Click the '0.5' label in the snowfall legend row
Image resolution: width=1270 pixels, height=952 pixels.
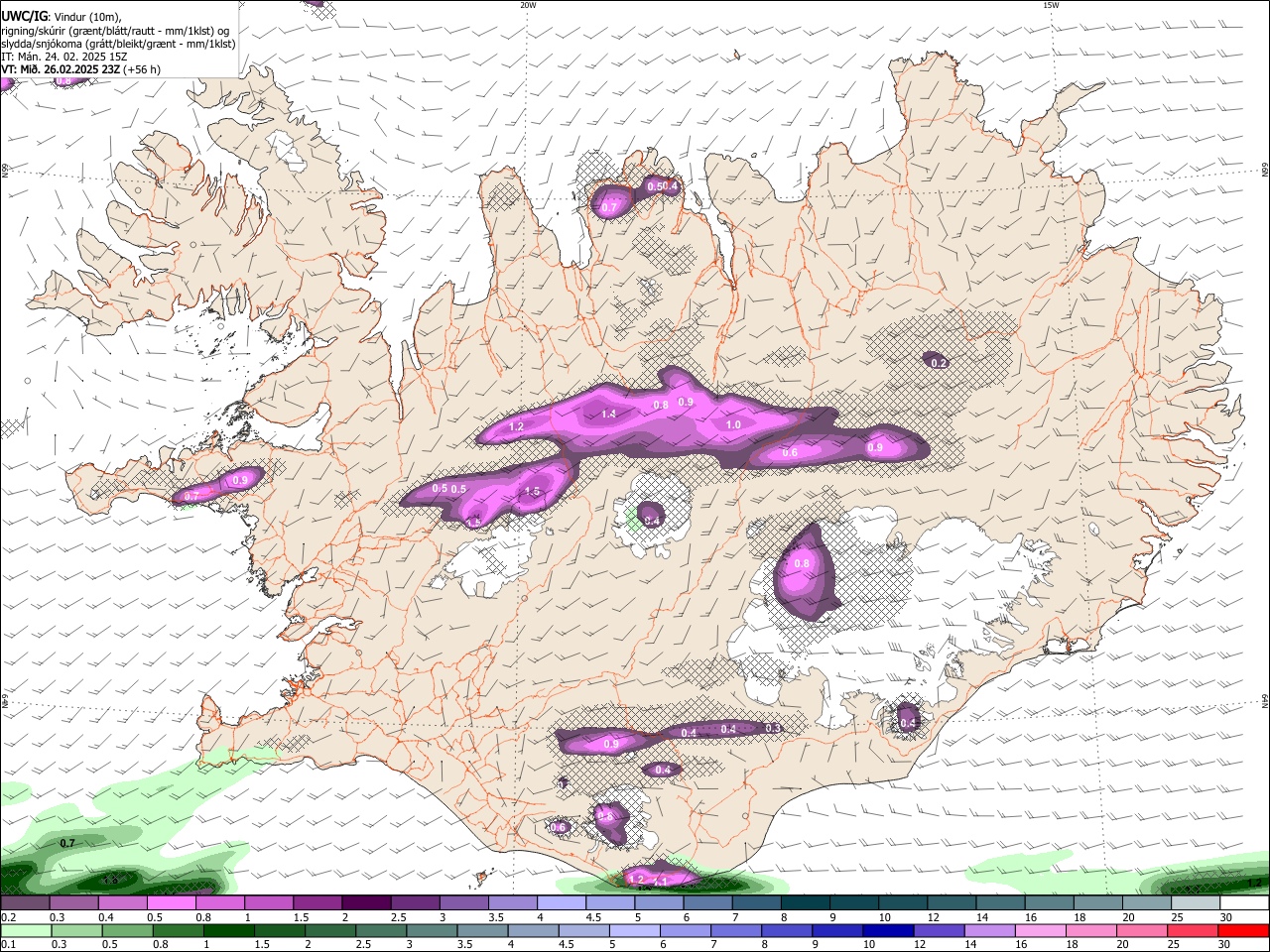click(154, 918)
